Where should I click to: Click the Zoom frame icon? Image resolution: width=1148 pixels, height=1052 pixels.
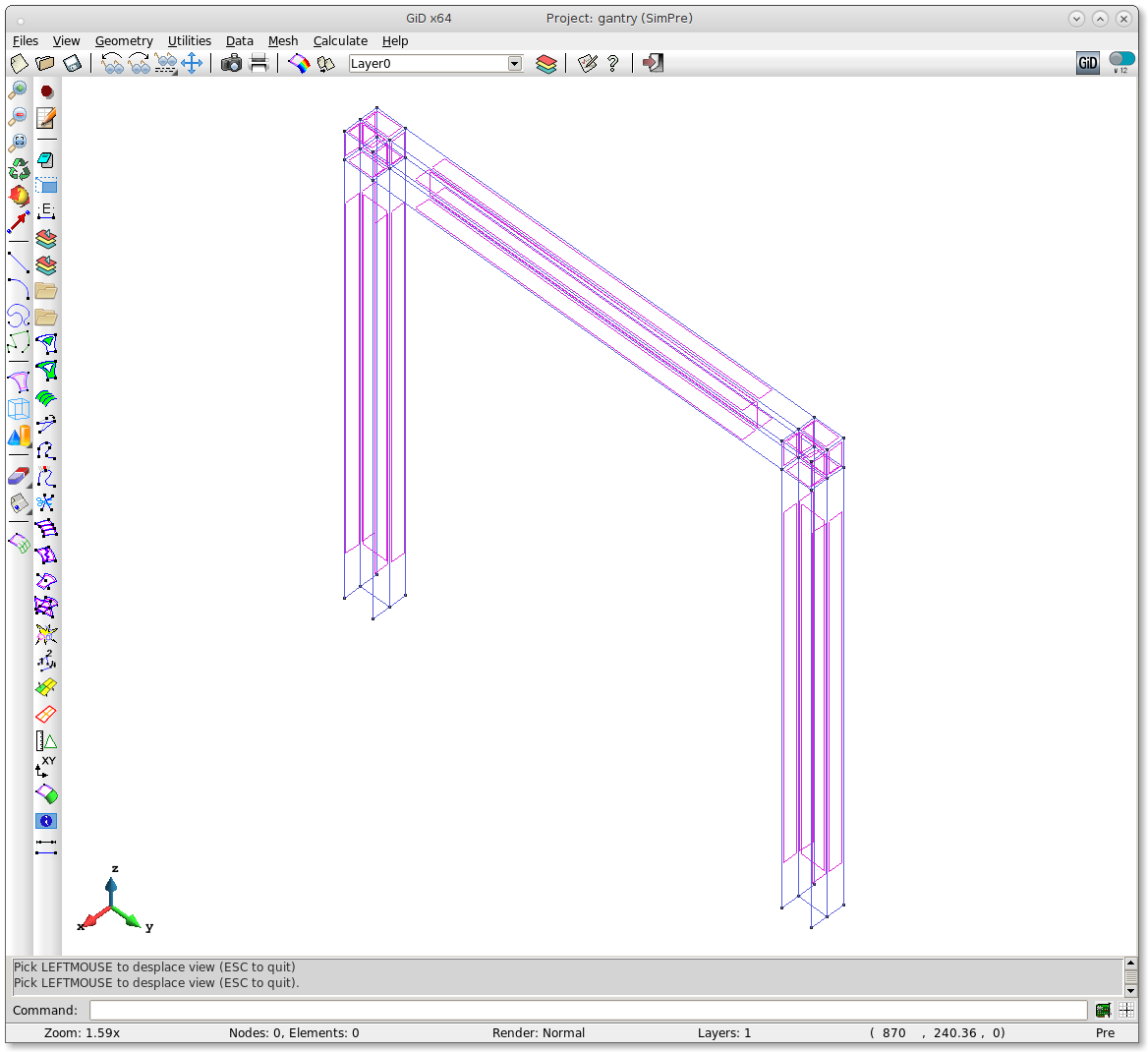pyautogui.click(x=18, y=144)
